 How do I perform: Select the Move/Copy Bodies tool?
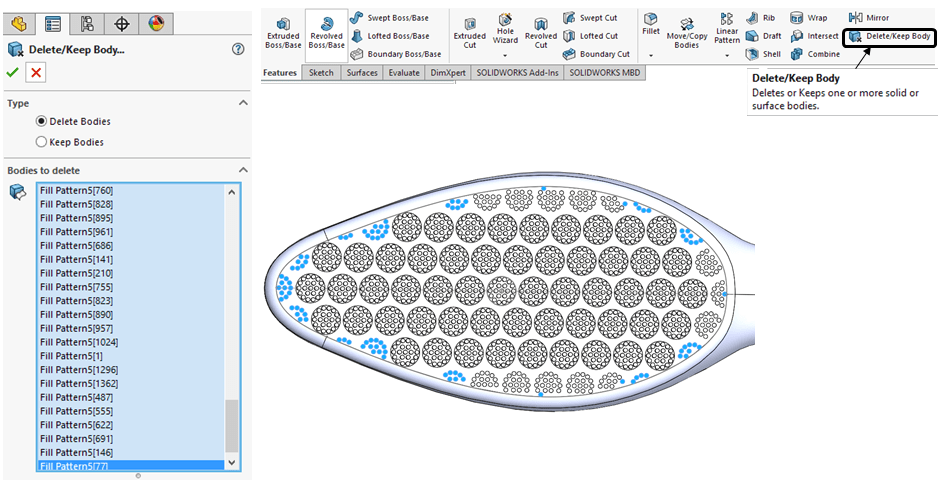coord(687,32)
